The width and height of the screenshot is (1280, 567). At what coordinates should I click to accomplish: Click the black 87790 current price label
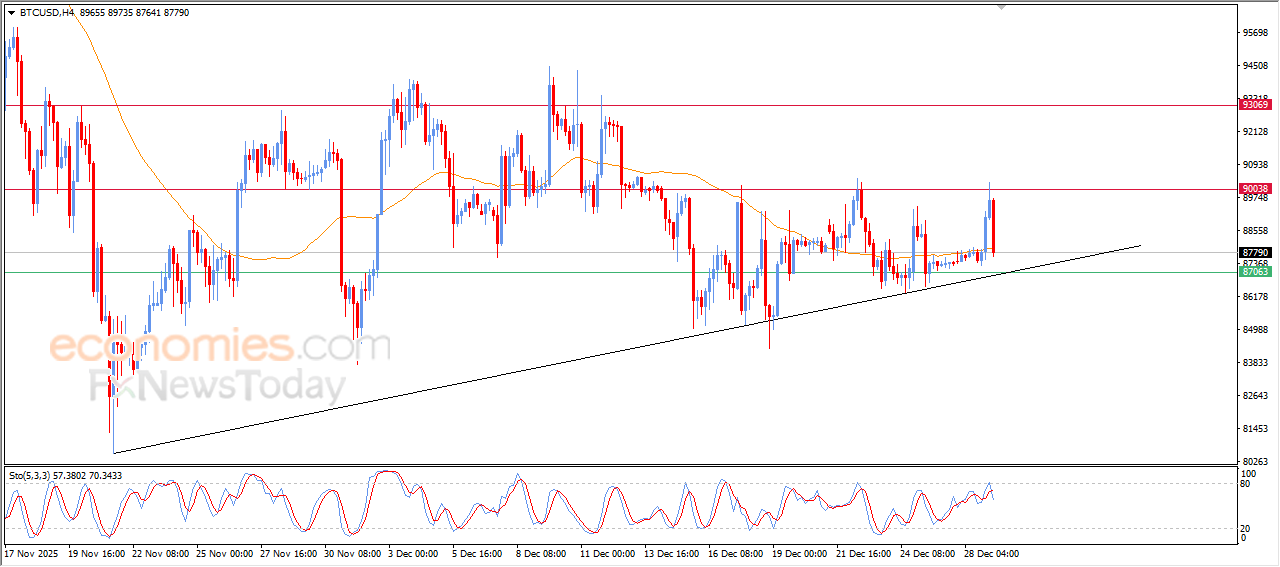click(1254, 253)
